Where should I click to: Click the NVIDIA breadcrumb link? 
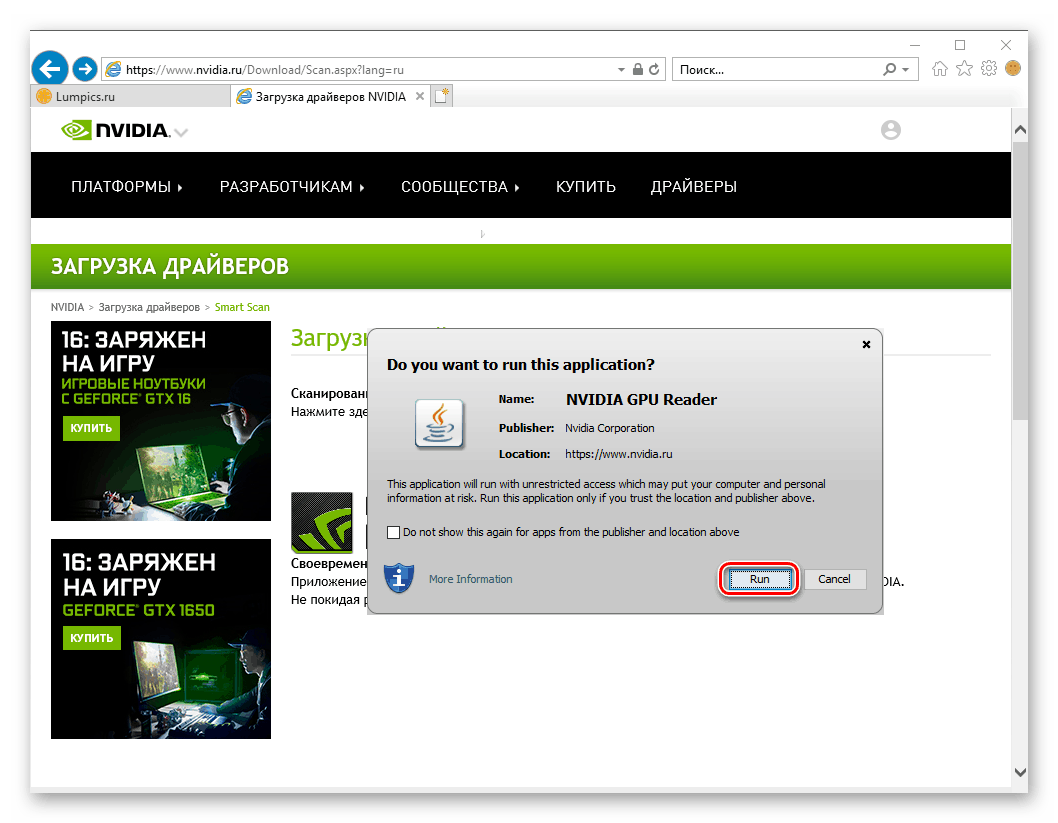coord(67,307)
